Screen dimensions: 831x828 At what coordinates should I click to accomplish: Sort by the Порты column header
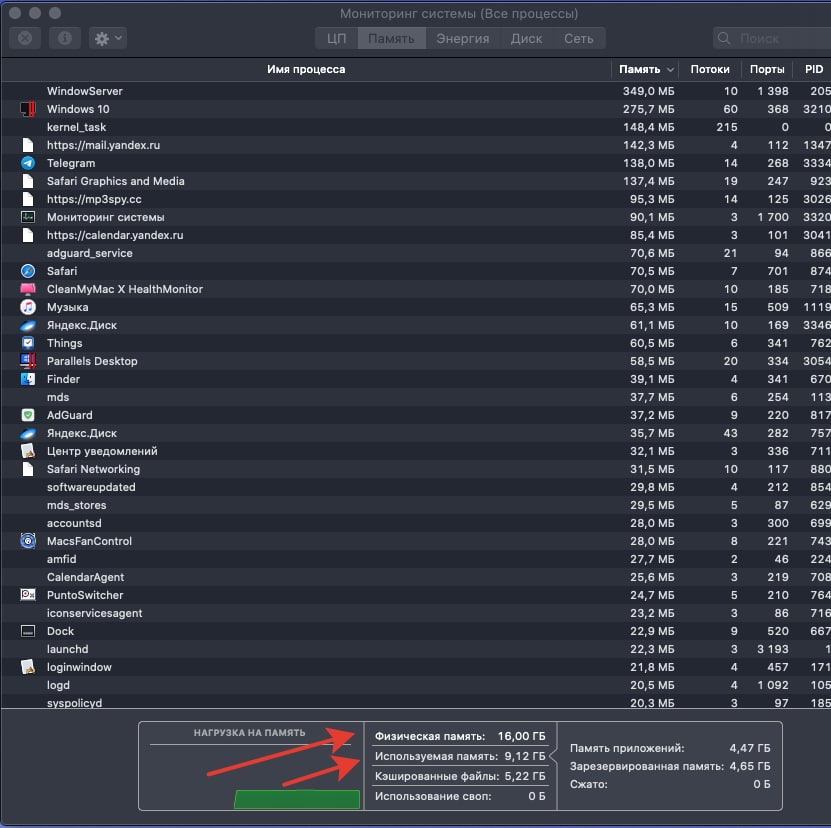point(767,69)
